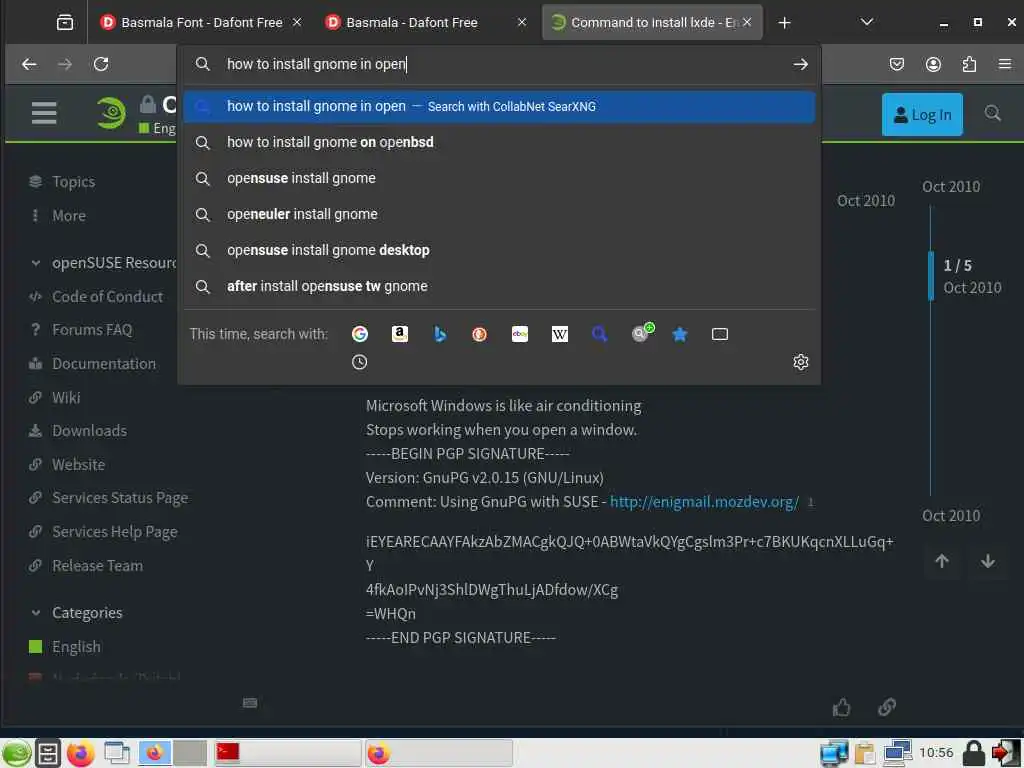Viewport: 1024px width, 768px height.
Task: Open Topics in the sidebar
Action: pyautogui.click(x=73, y=182)
